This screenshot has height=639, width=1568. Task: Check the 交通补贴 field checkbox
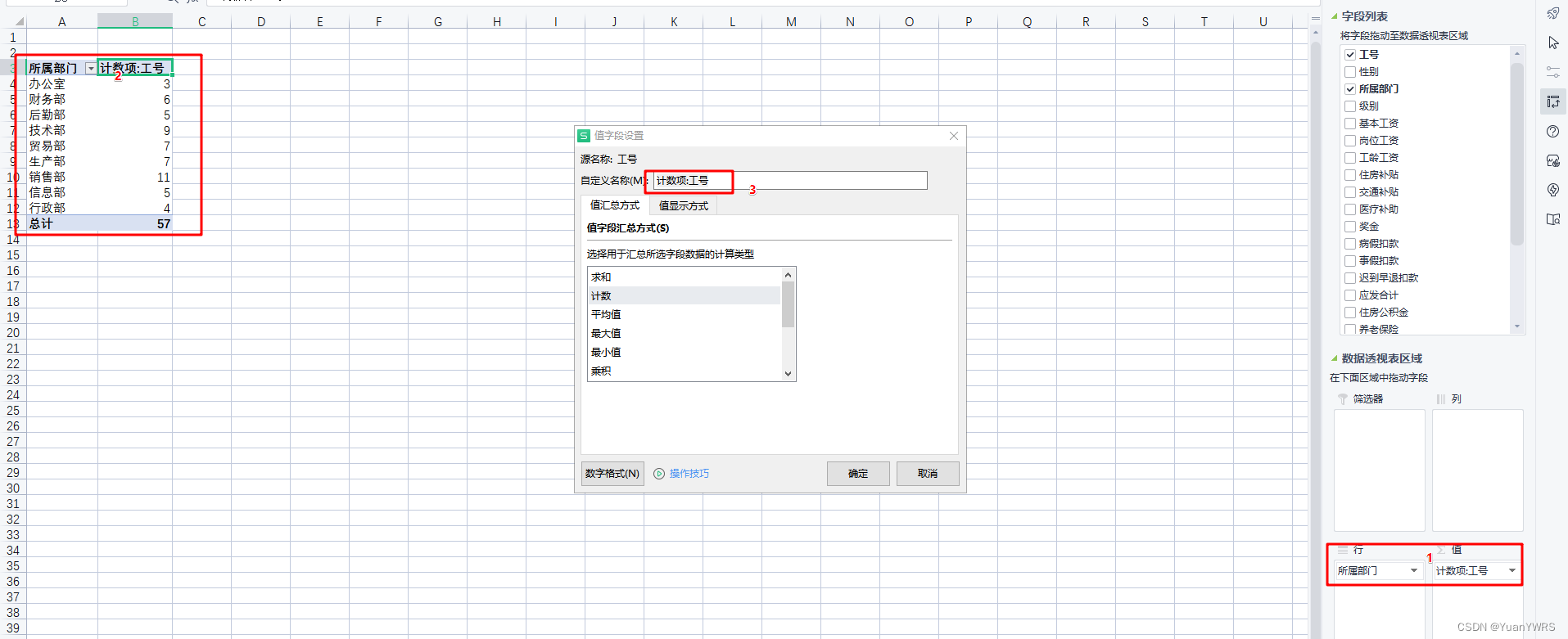pos(1350,192)
